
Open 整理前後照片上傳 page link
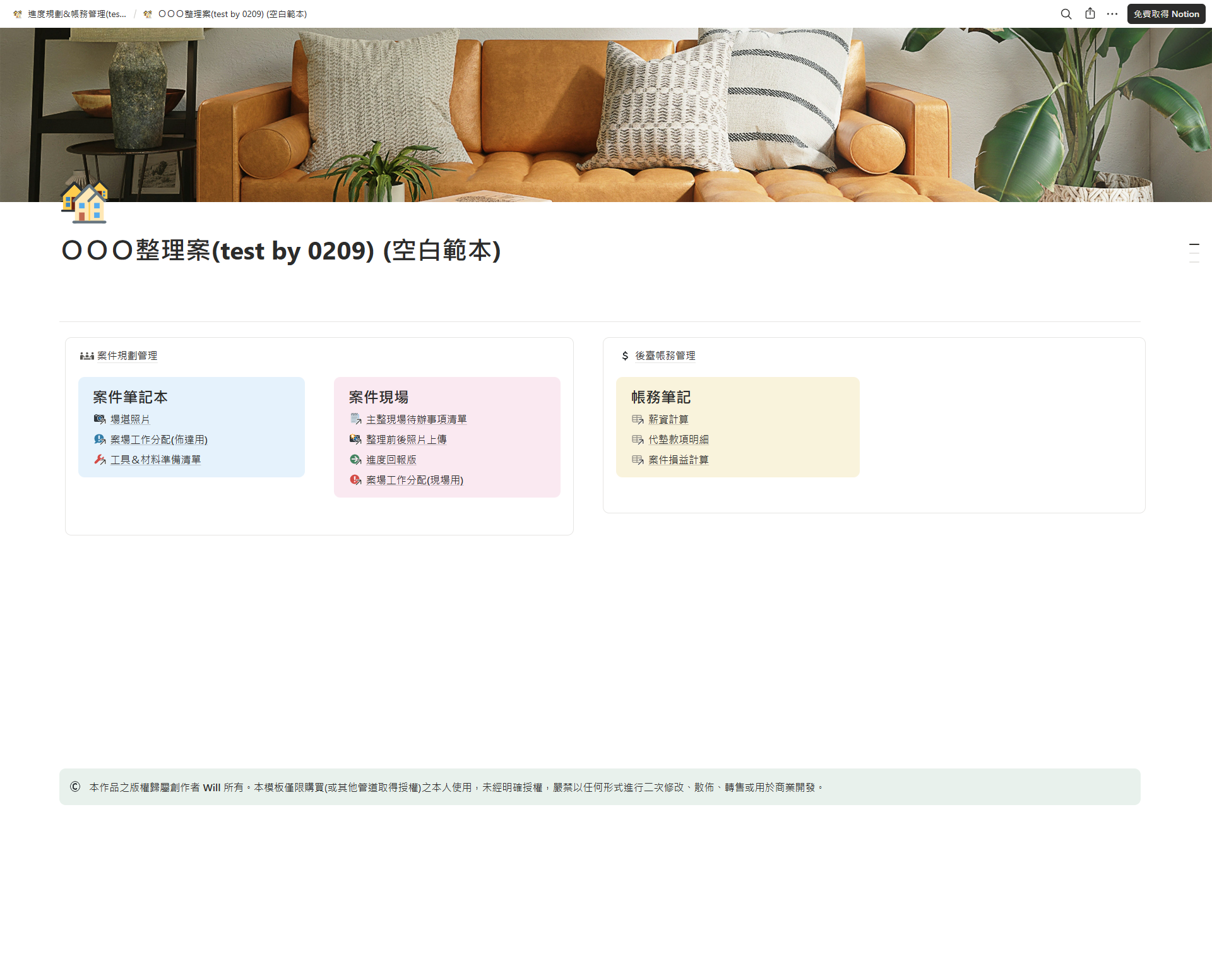[406, 439]
